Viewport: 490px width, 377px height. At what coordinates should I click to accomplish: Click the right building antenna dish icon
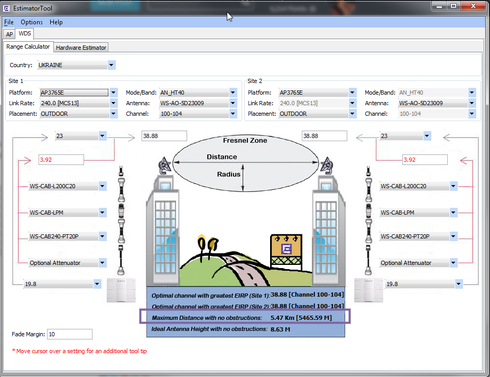click(326, 165)
